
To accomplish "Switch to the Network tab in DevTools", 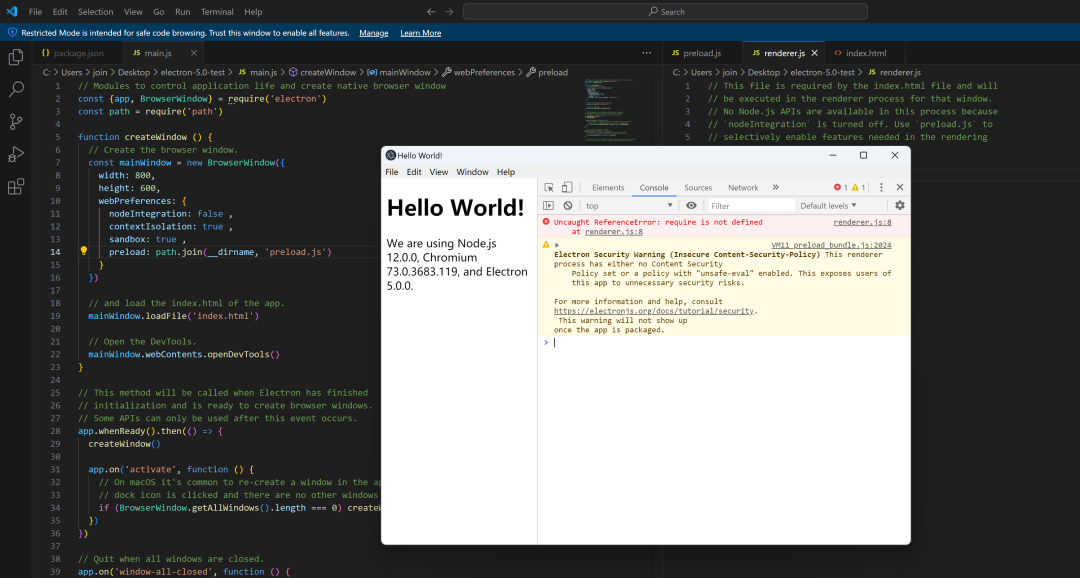I will [x=743, y=187].
